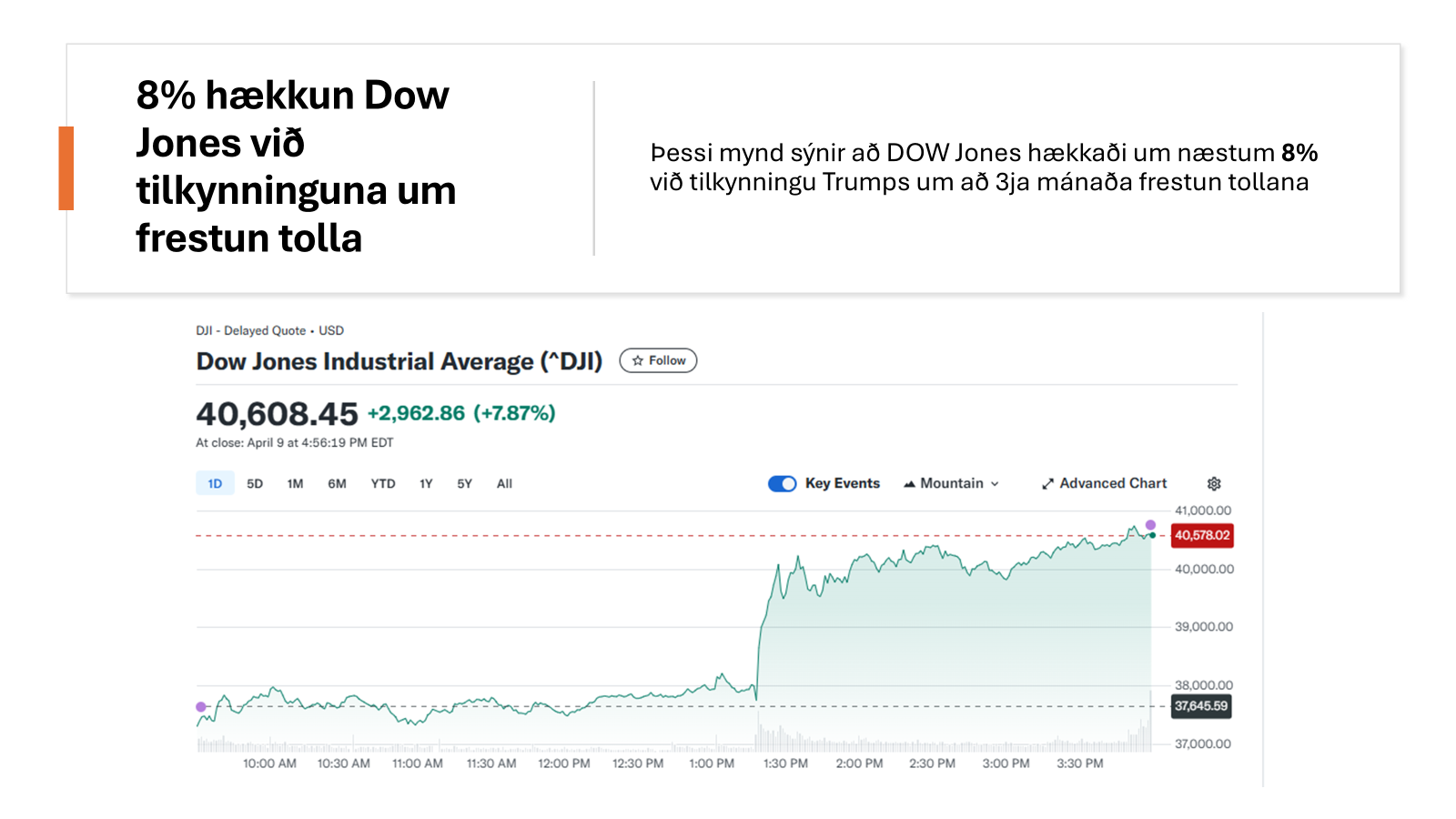This screenshot has height=819, width=1456.
Task: Click purple key event dot at chart start
Action: pos(201,707)
